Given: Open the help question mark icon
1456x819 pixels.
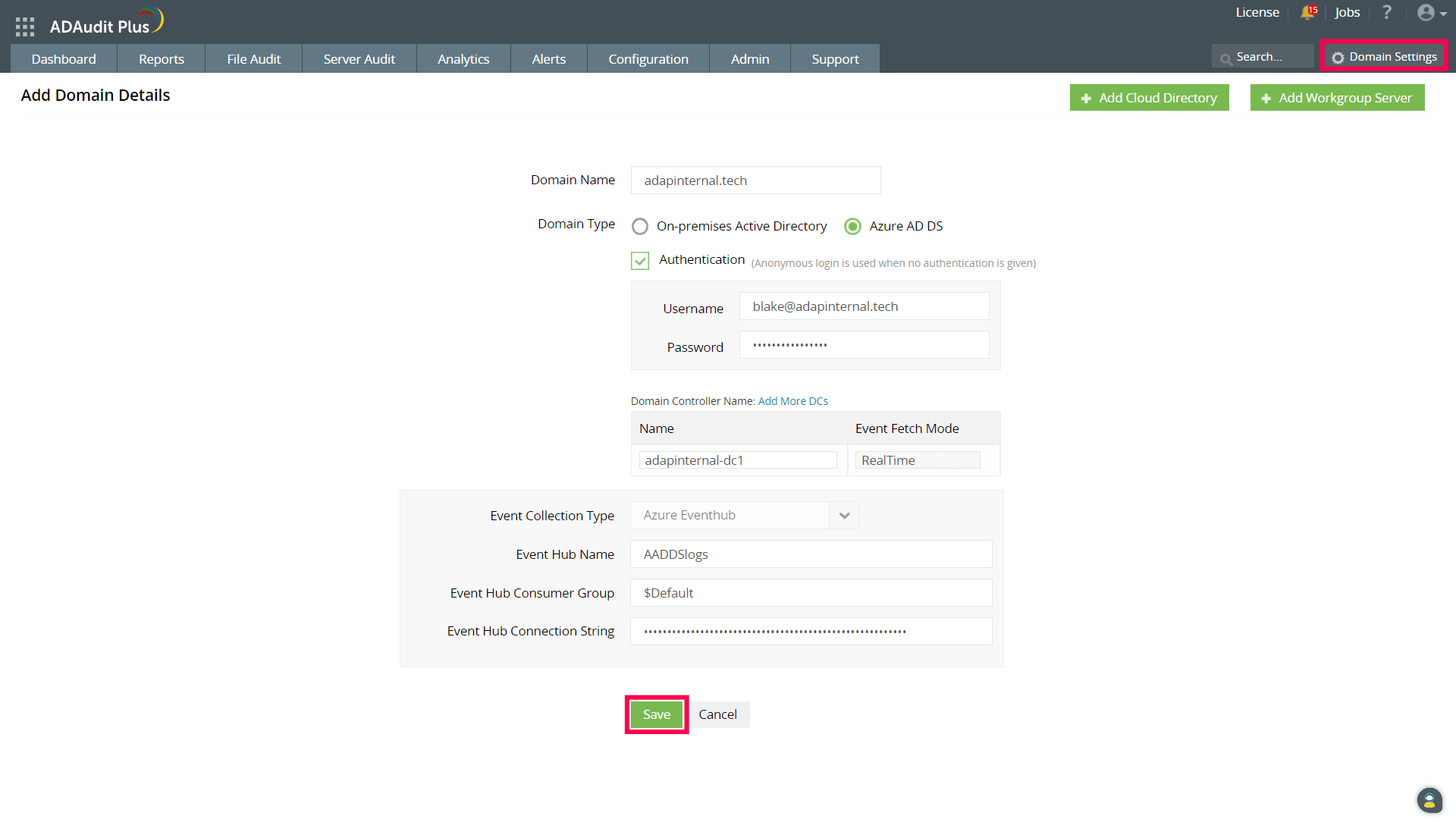Looking at the screenshot, I should click(1387, 12).
